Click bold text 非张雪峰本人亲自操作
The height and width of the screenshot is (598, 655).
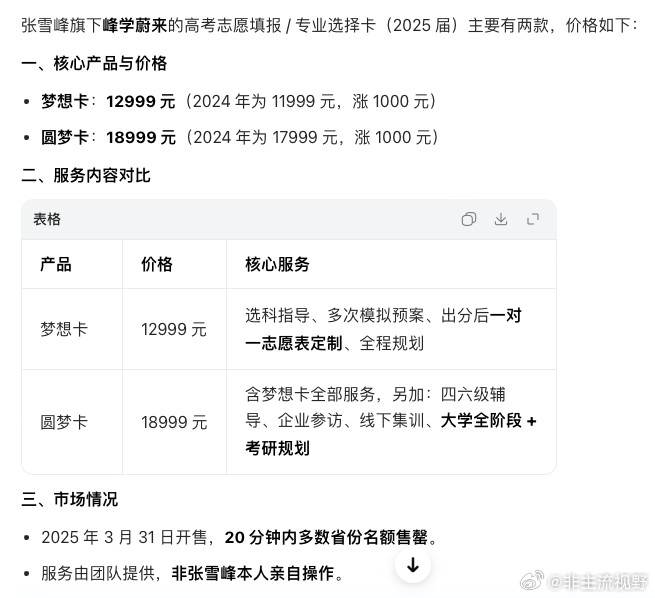253,573
